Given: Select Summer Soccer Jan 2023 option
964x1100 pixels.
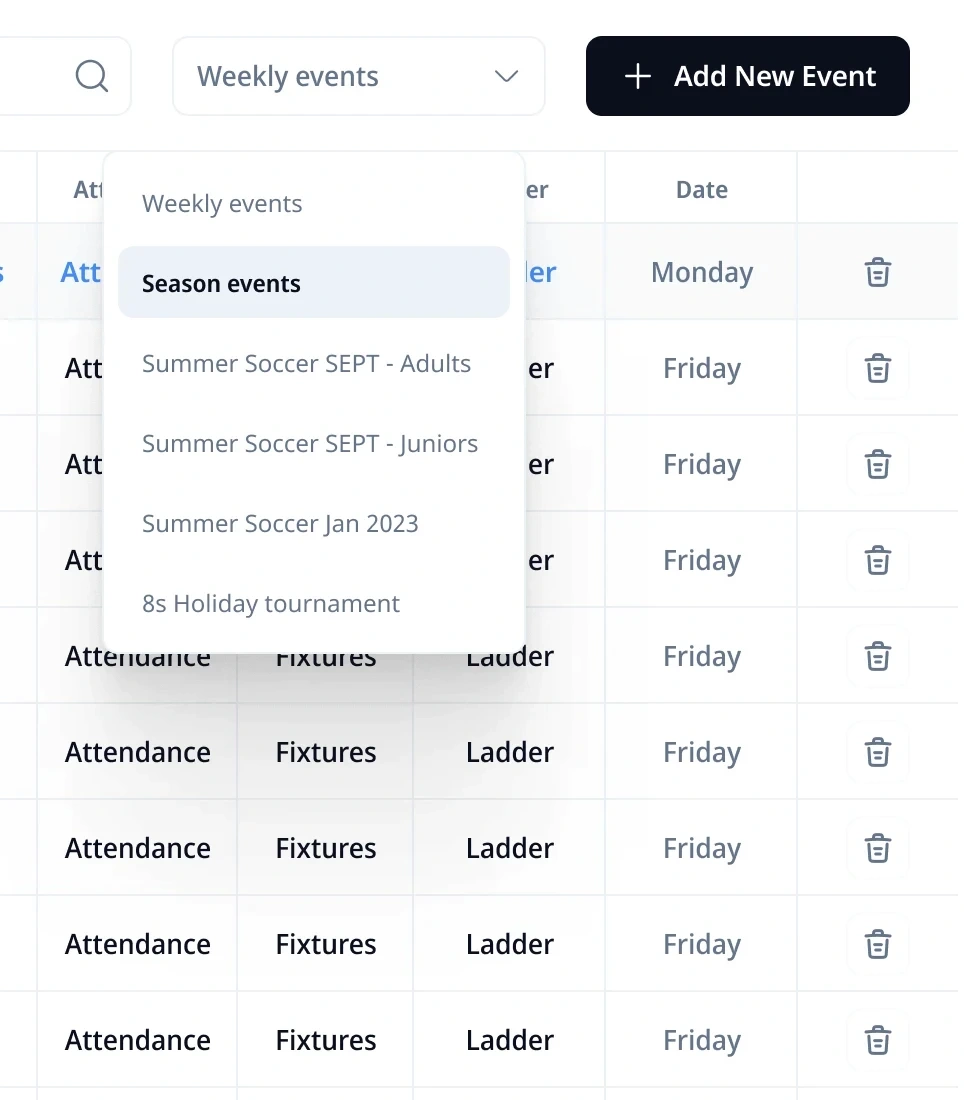Looking at the screenshot, I should [x=280, y=523].
